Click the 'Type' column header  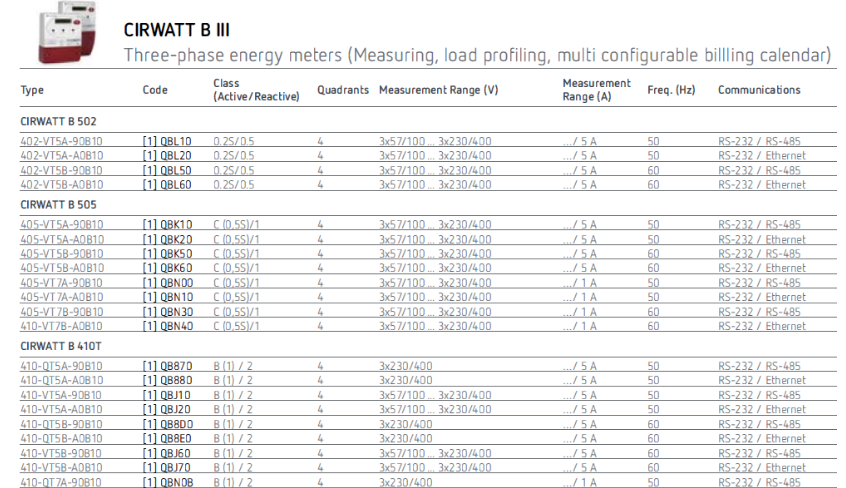[32, 90]
